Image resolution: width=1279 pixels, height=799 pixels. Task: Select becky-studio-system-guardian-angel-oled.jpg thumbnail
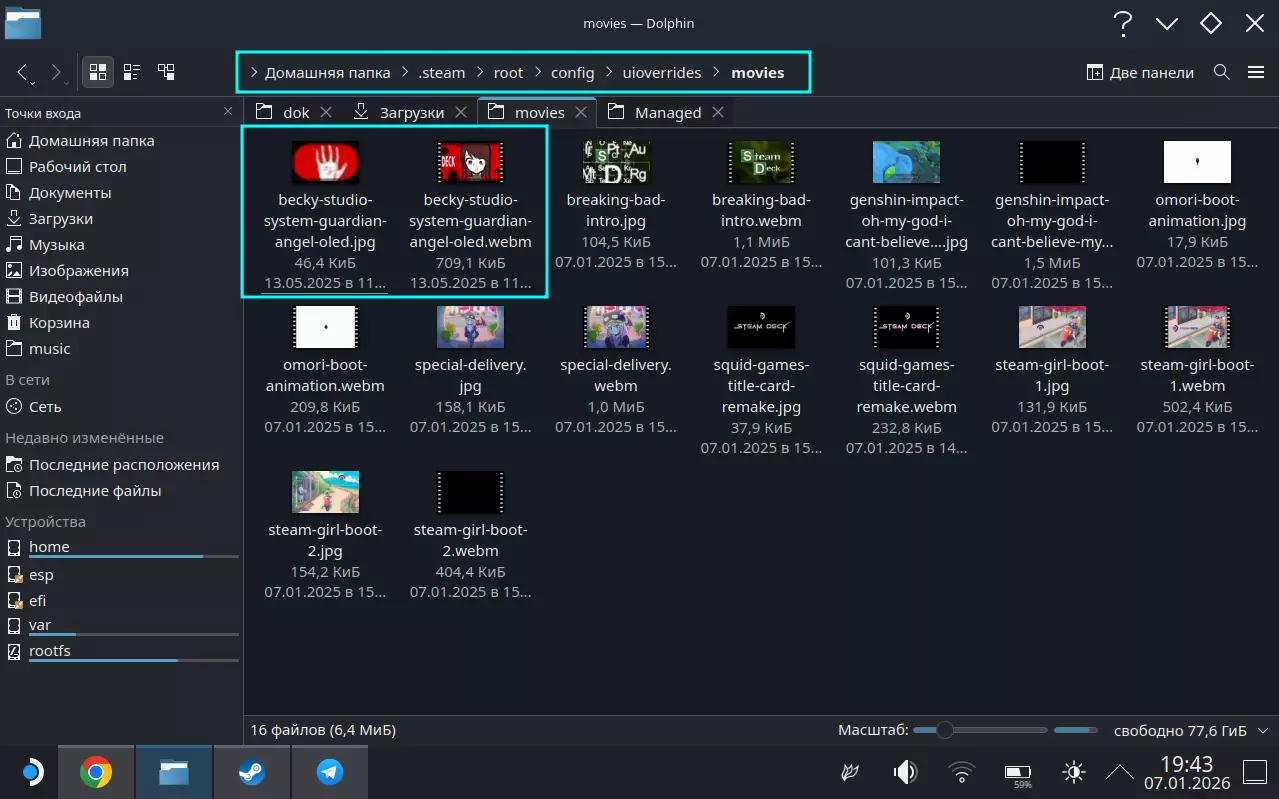tap(325, 162)
